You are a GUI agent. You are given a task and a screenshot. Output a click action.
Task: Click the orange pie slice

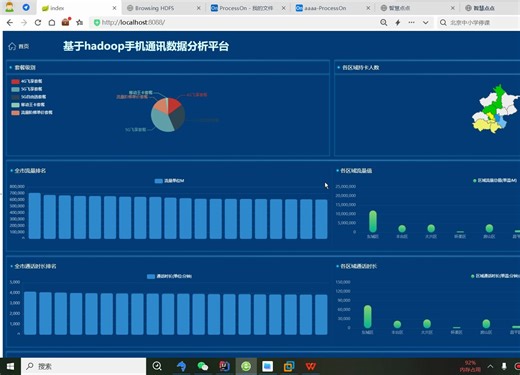161,106
